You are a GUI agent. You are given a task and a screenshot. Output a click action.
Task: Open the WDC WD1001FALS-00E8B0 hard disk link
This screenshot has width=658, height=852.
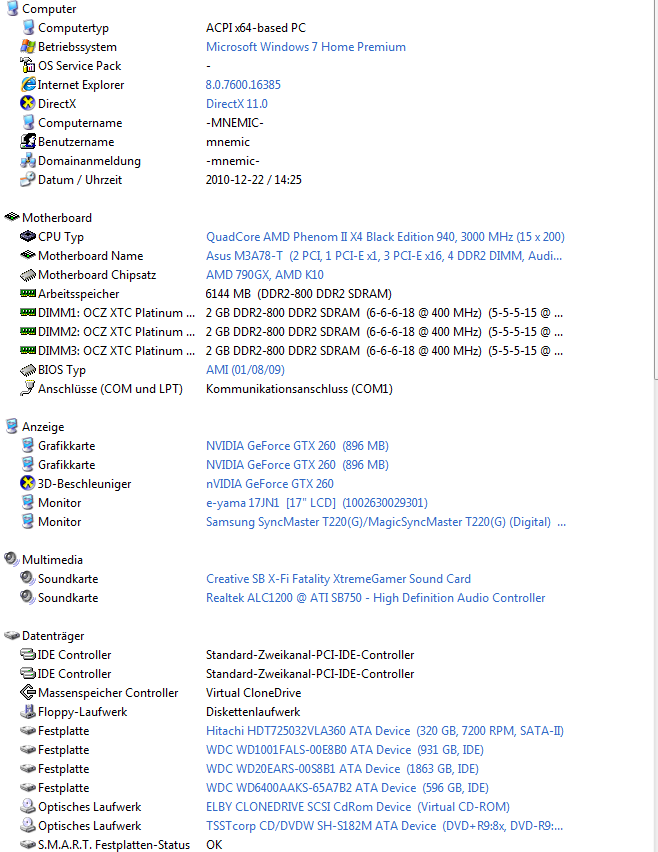[x=344, y=750]
